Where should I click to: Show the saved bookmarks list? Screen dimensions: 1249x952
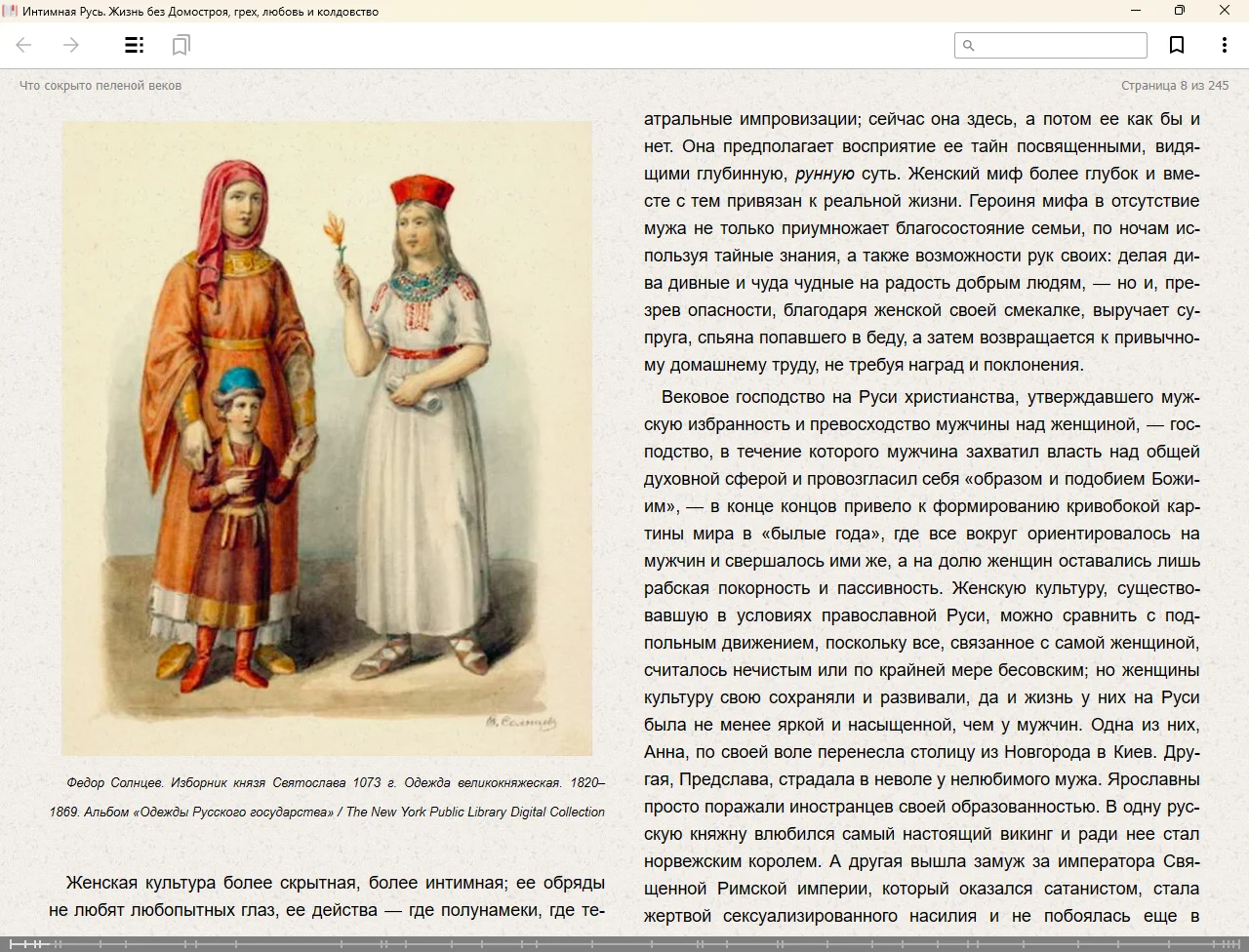[x=181, y=45]
